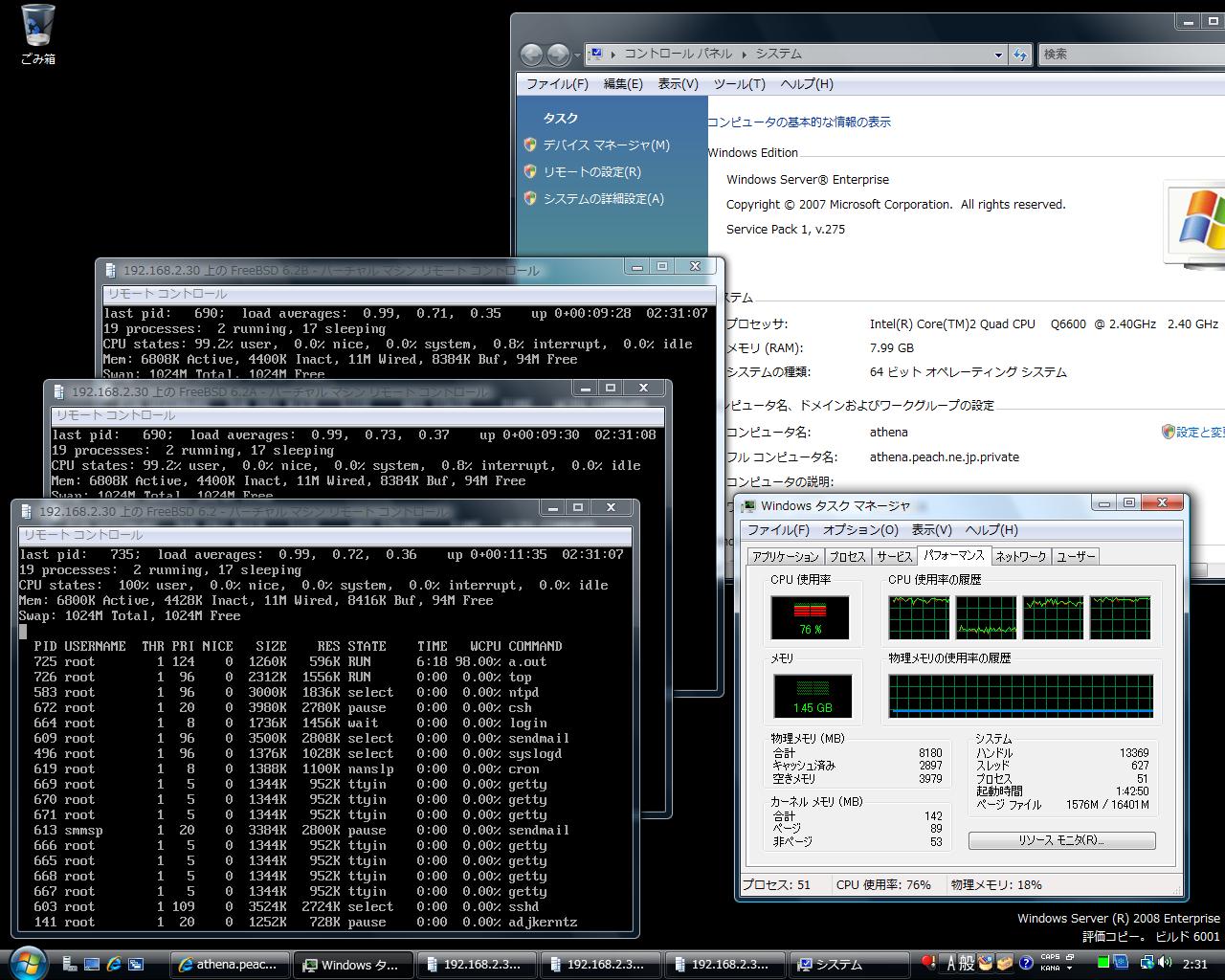Click the red ball icon in the language bar
The height and width of the screenshot is (980, 1225).
point(926,963)
